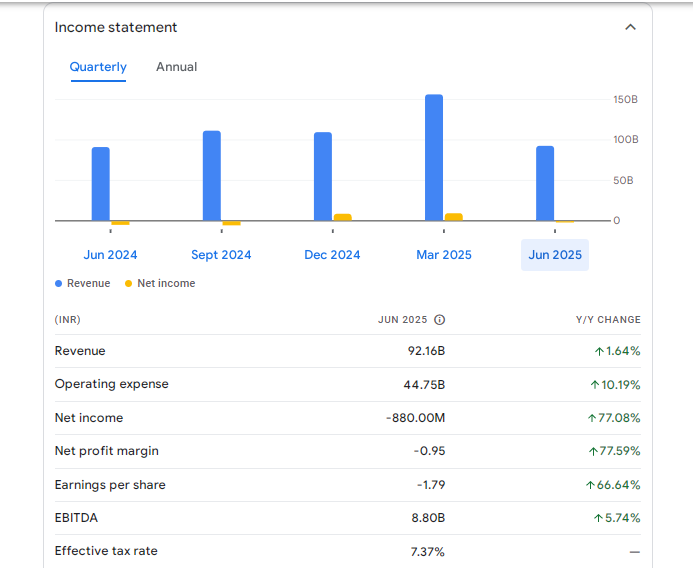Viewport: 693px width, 568px height.
Task: Click the Earnings per share row label
Action: tap(110, 485)
